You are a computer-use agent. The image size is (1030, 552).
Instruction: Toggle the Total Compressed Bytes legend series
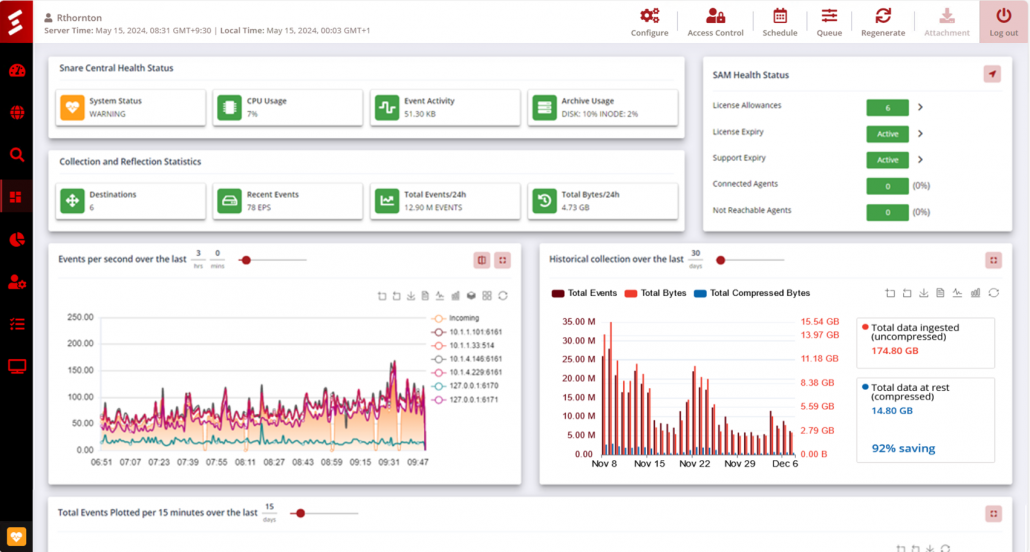752,293
